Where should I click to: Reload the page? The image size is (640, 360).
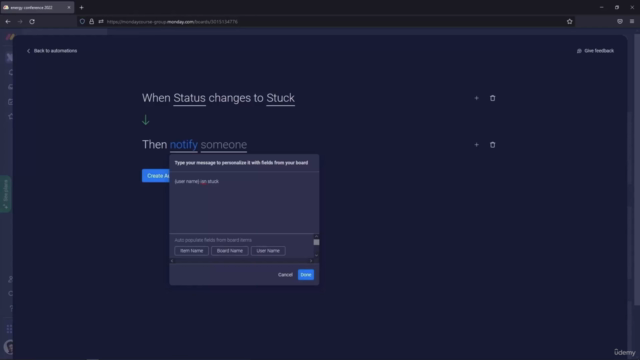coord(32,22)
